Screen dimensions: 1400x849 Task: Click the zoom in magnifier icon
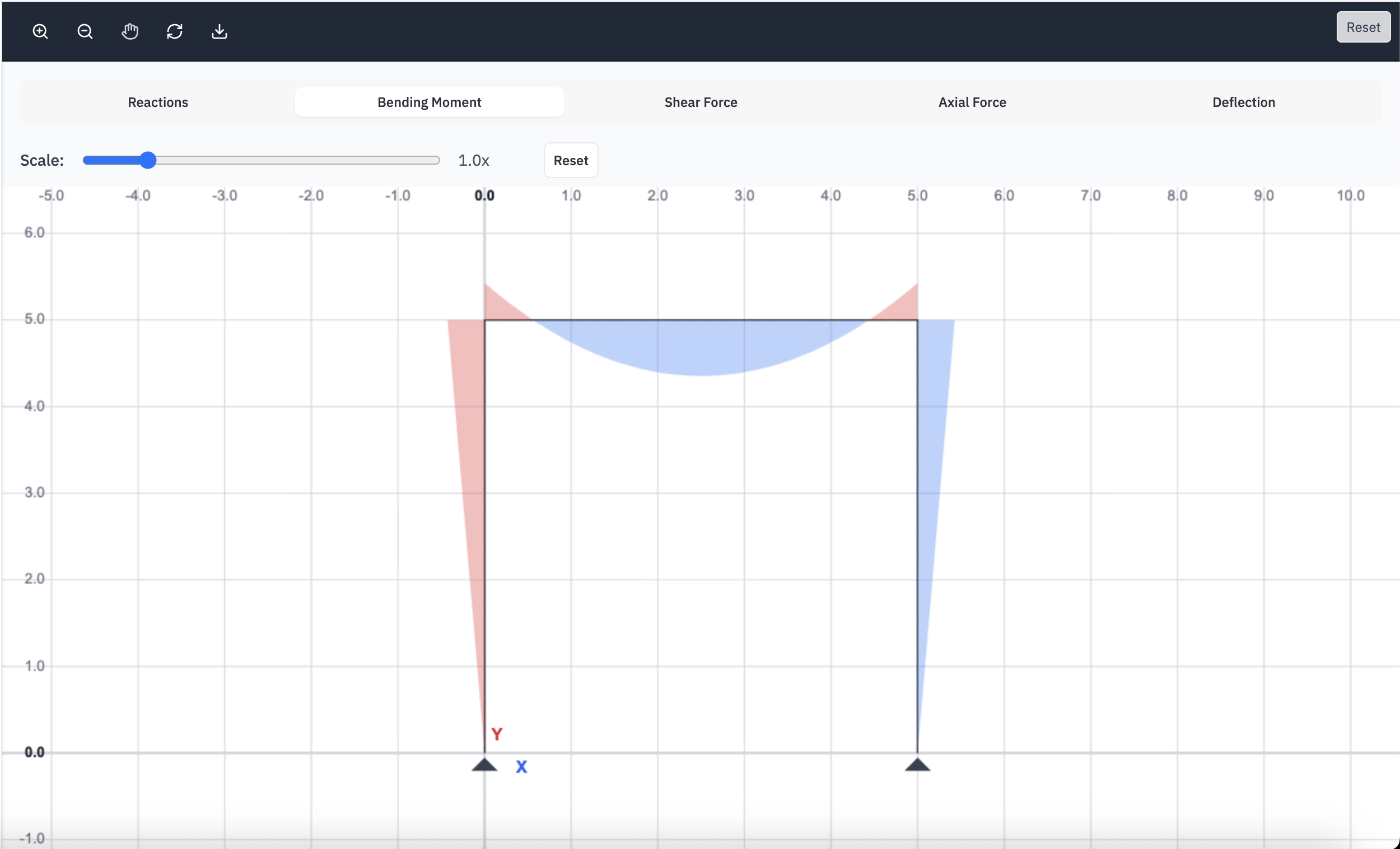click(40, 31)
